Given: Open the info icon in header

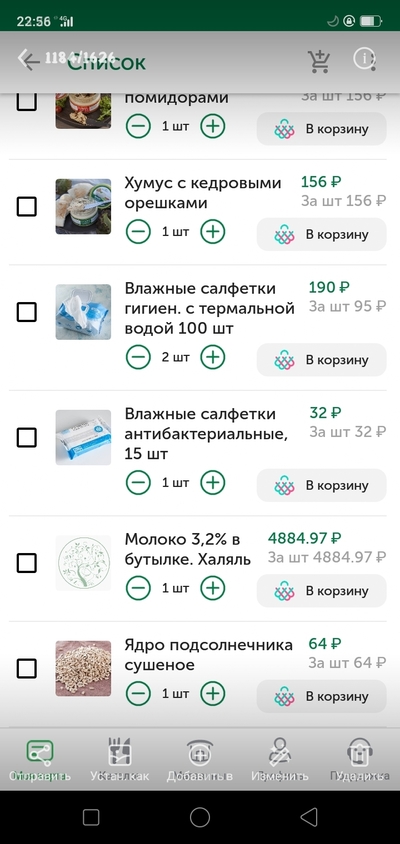Looking at the screenshot, I should [x=364, y=59].
